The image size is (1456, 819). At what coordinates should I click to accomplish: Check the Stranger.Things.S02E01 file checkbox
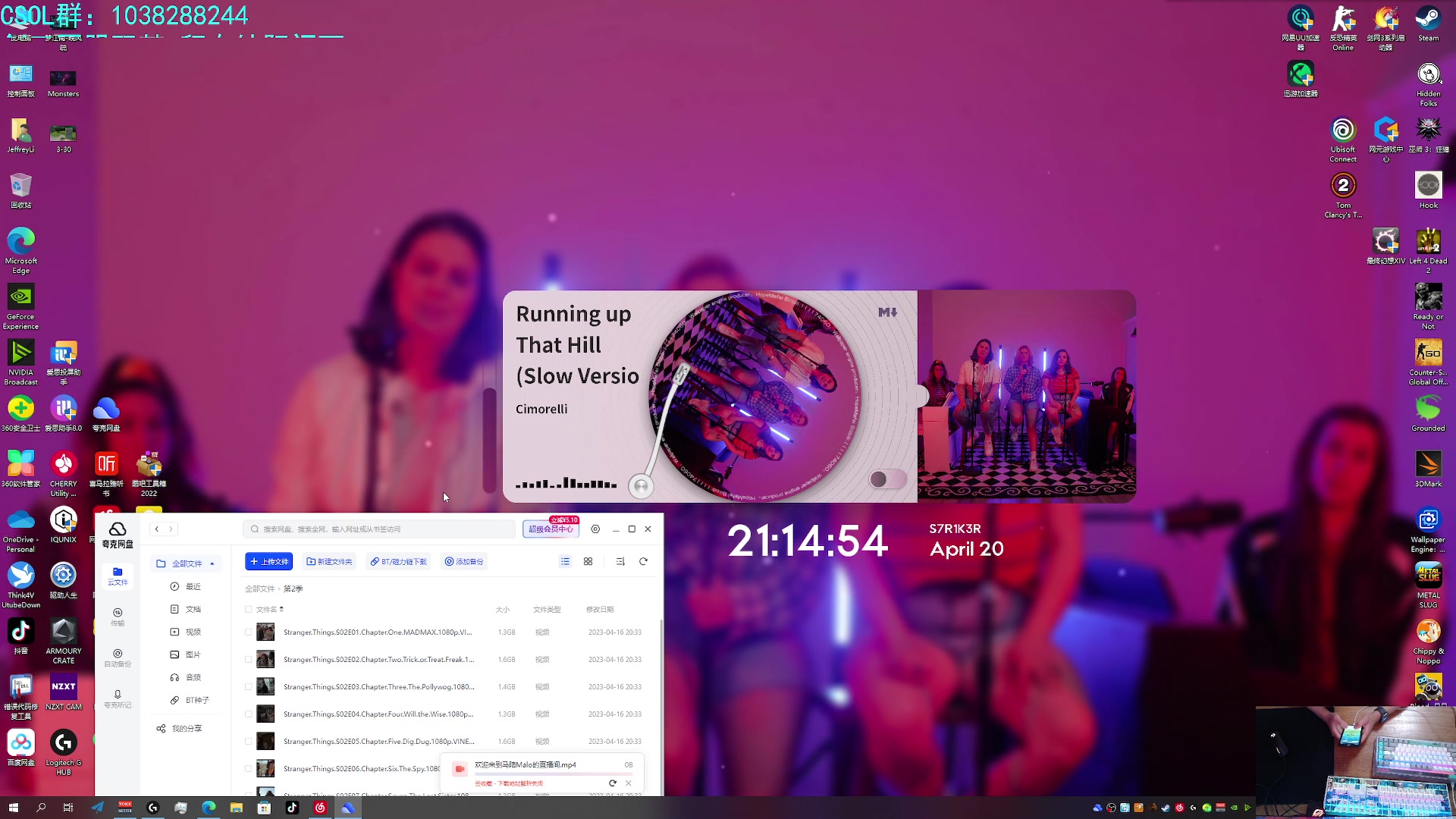[248, 632]
